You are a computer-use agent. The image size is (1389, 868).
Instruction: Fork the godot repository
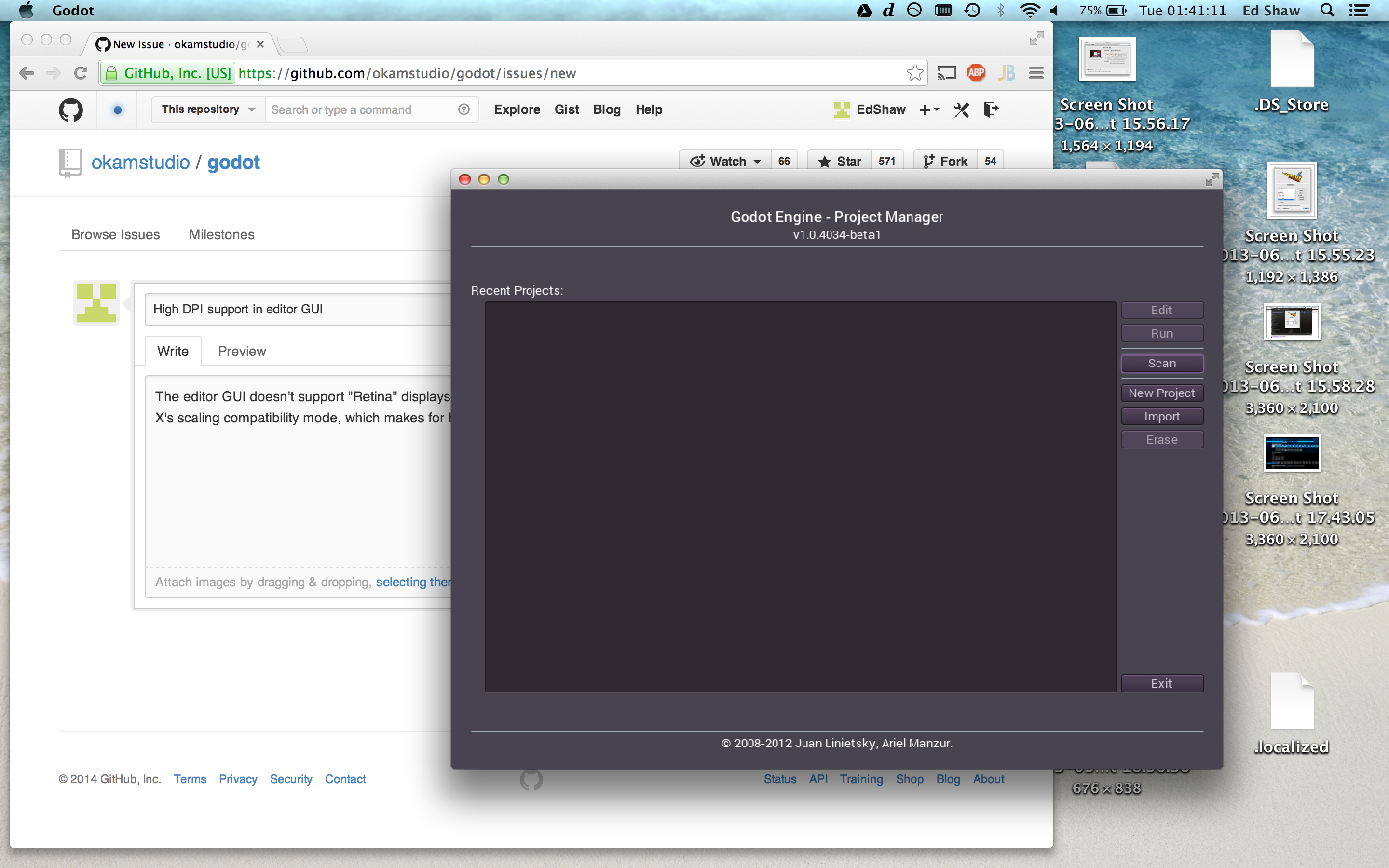(x=946, y=162)
